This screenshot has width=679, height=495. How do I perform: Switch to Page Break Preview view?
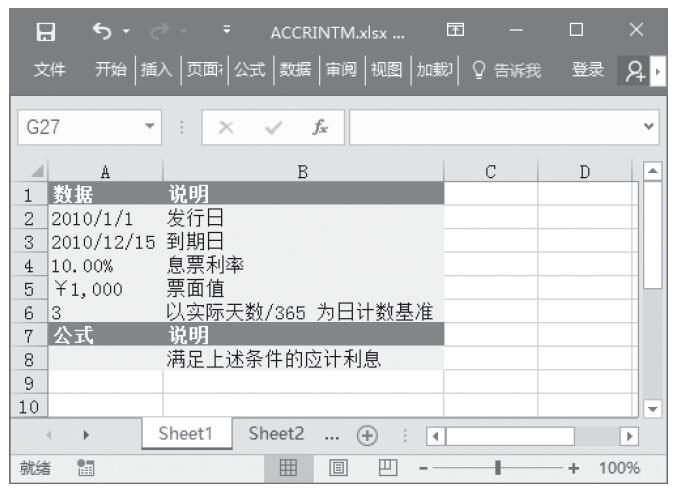[x=385, y=467]
